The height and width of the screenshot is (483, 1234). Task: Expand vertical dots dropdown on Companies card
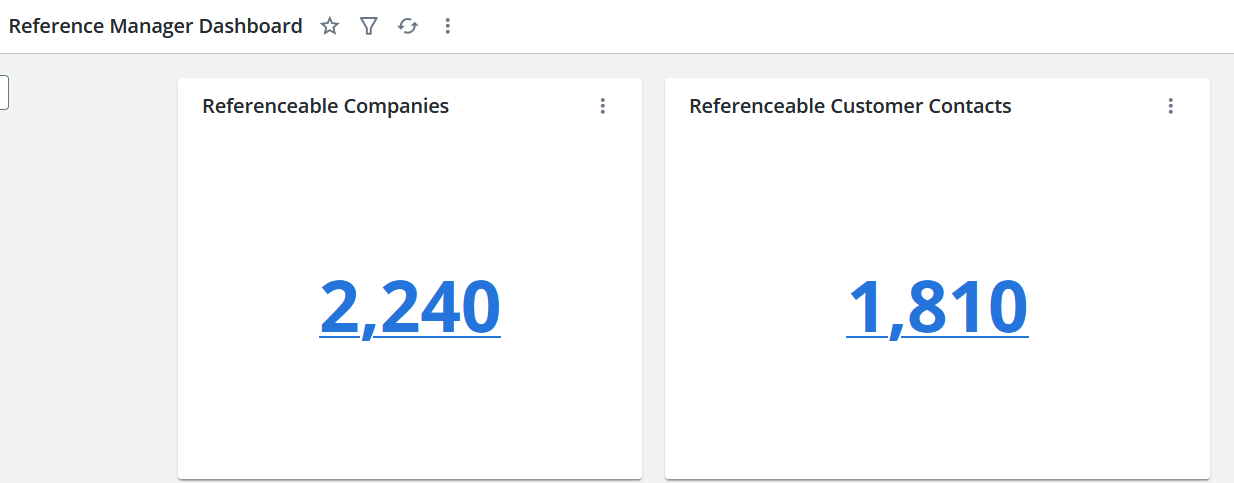click(x=603, y=106)
